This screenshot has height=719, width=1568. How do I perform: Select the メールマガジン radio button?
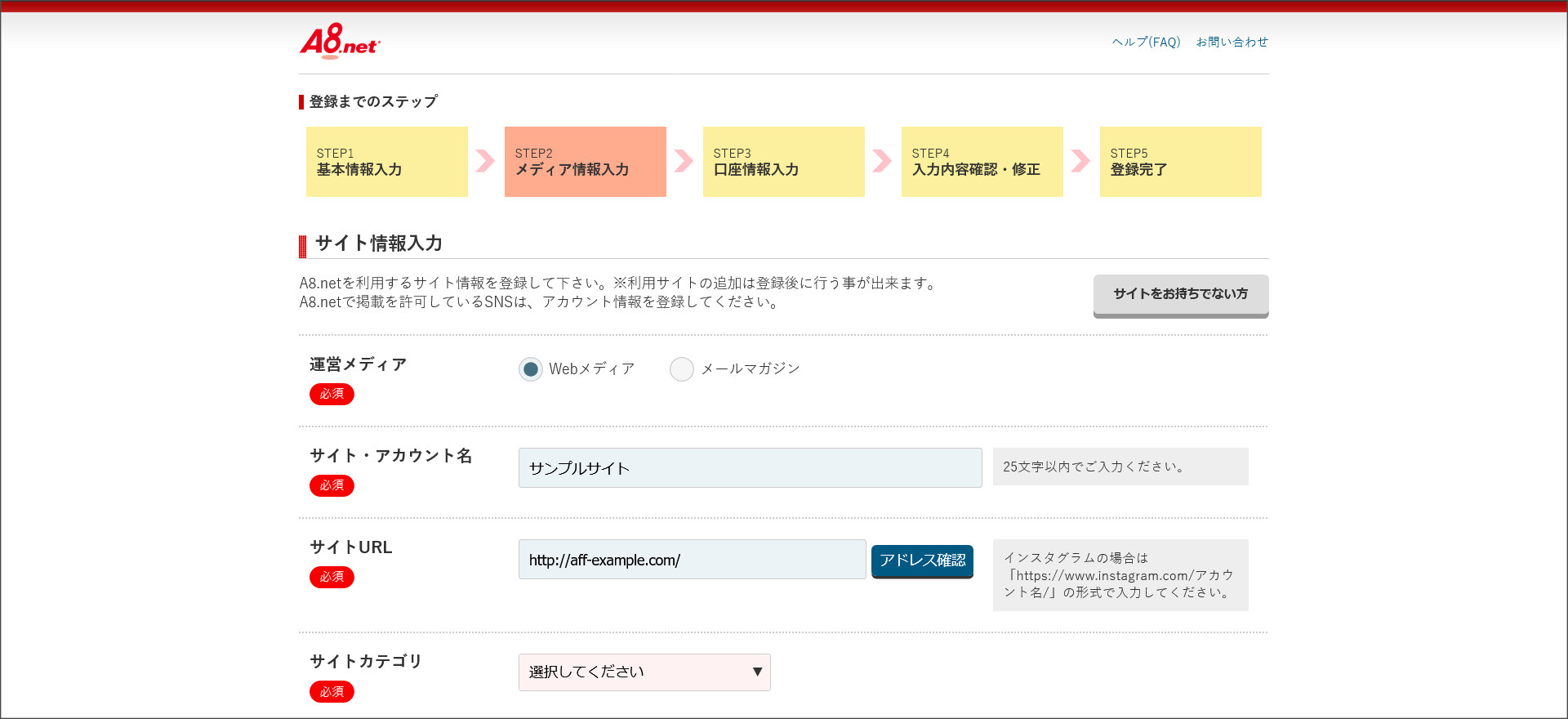(x=682, y=369)
